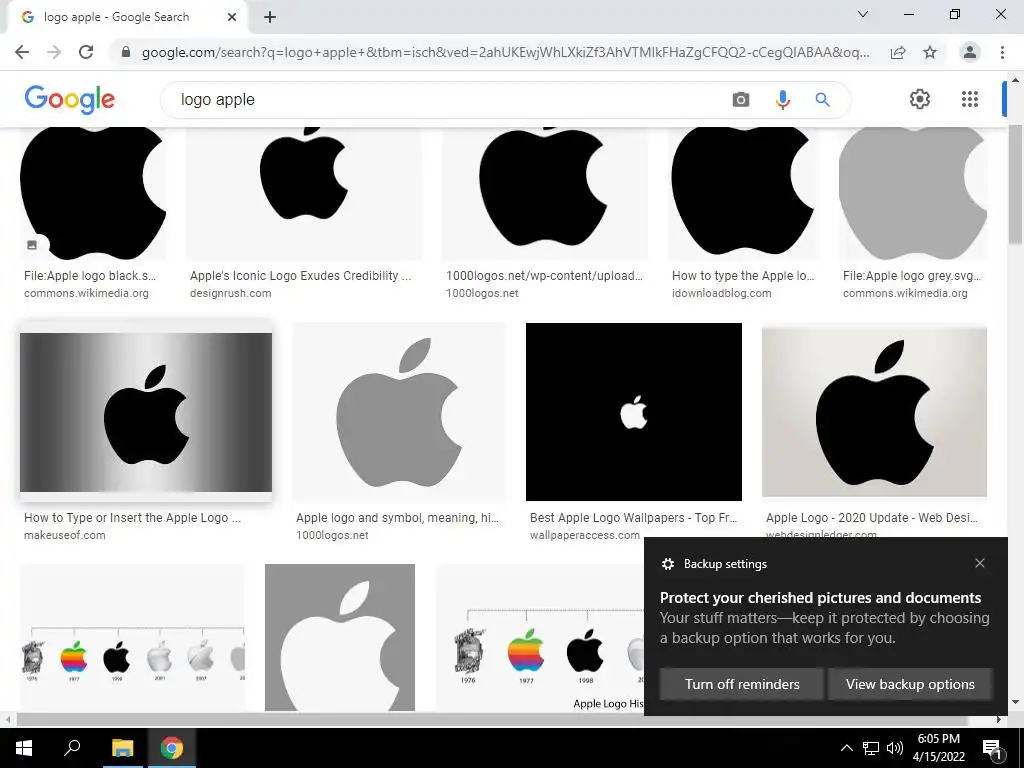The width and height of the screenshot is (1024, 768).
Task: Open File Explorer from the taskbar
Action: pos(122,748)
